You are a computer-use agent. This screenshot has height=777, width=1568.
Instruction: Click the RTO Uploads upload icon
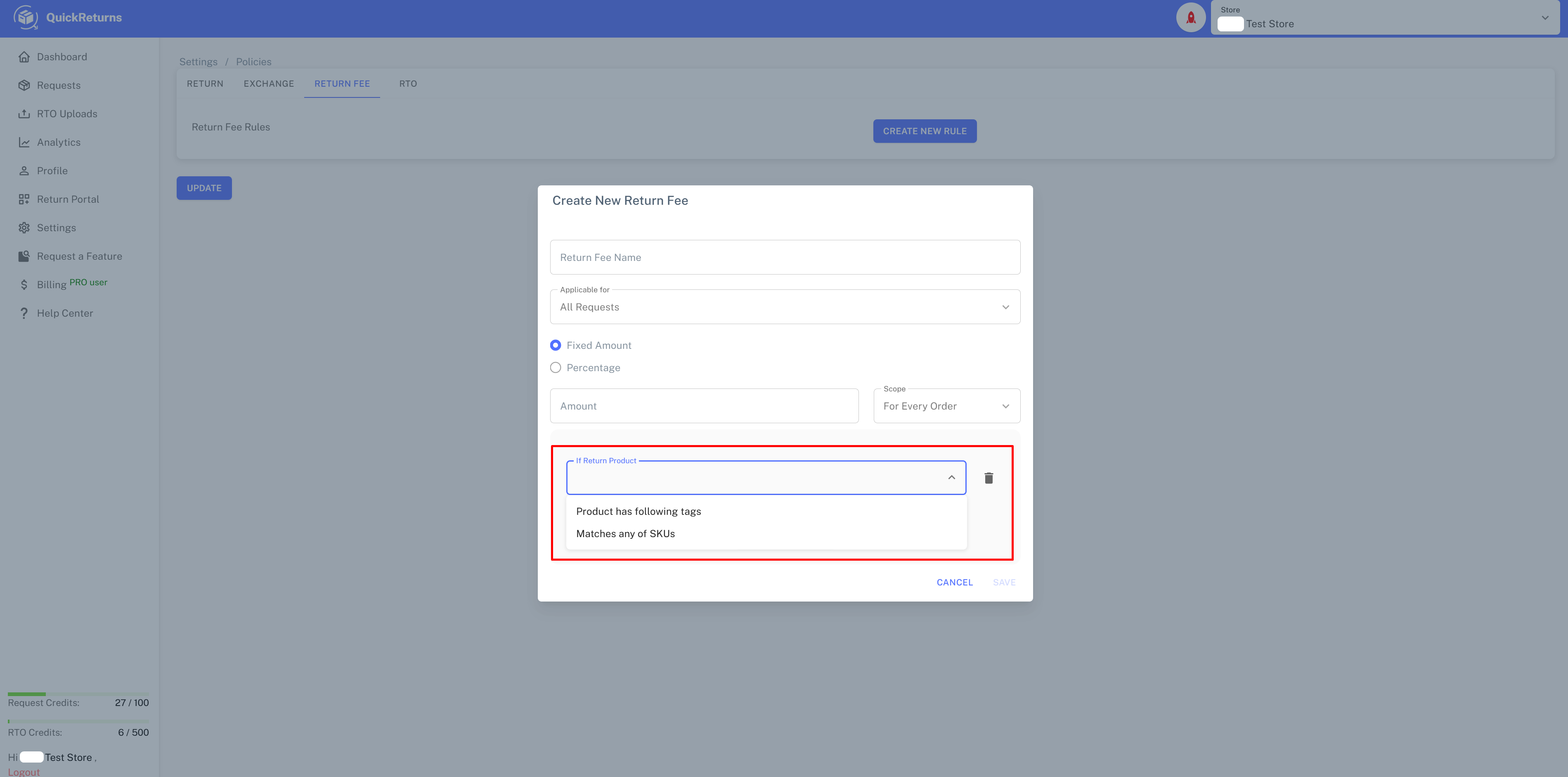point(24,114)
